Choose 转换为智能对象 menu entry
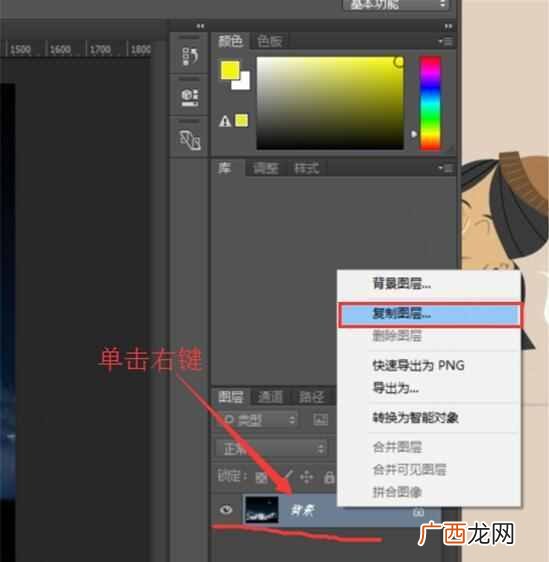 [x=429, y=418]
